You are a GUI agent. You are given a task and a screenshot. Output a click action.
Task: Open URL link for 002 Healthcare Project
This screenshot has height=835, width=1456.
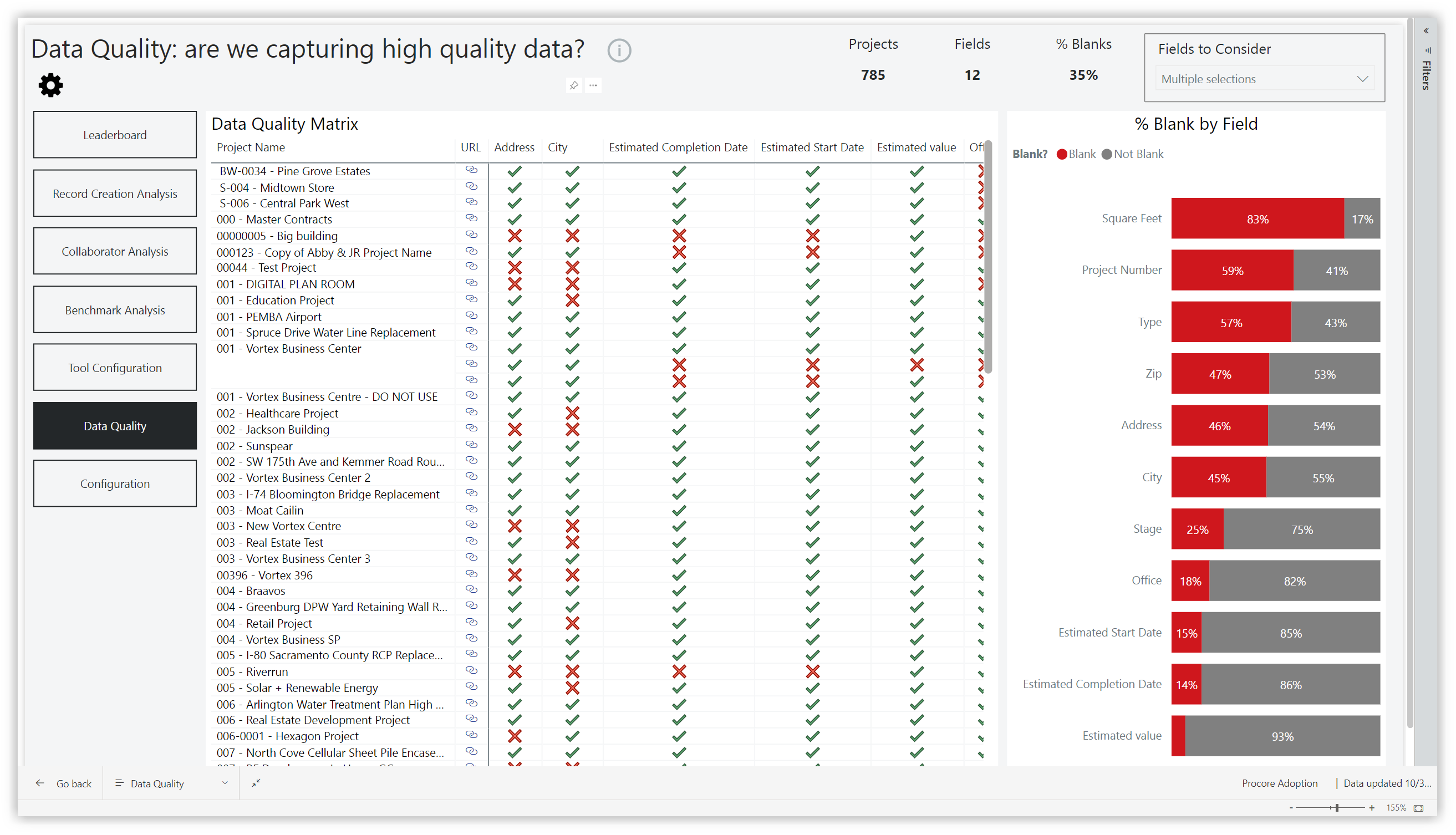click(471, 413)
